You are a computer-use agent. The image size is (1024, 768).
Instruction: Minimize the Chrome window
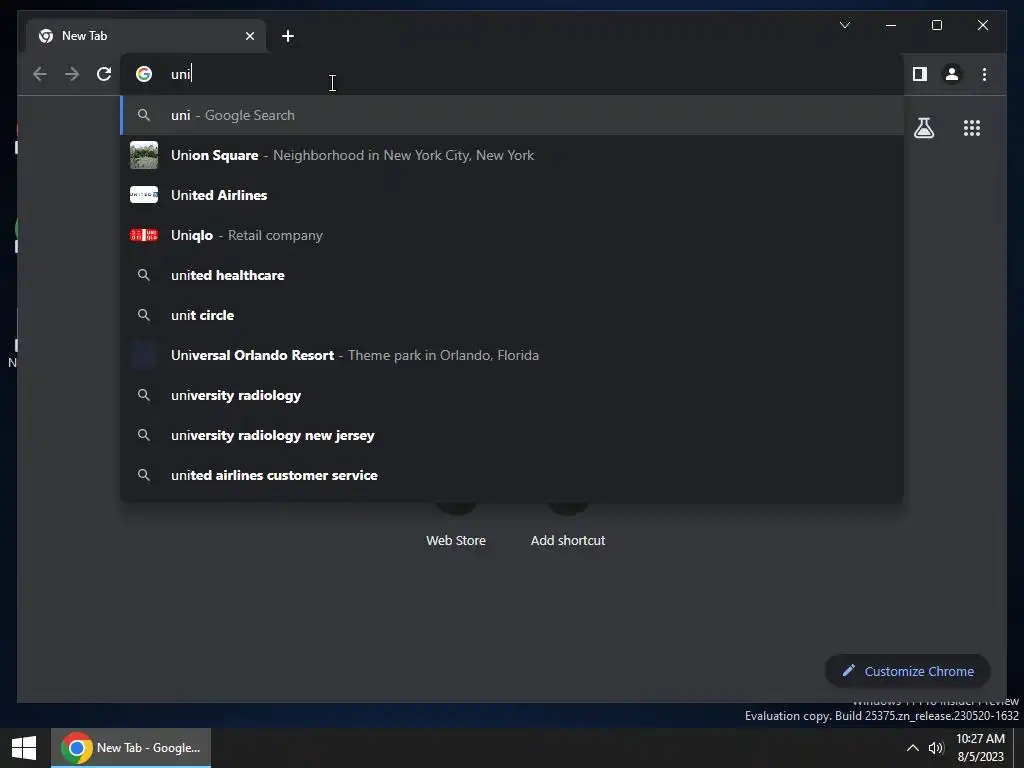tap(891, 25)
